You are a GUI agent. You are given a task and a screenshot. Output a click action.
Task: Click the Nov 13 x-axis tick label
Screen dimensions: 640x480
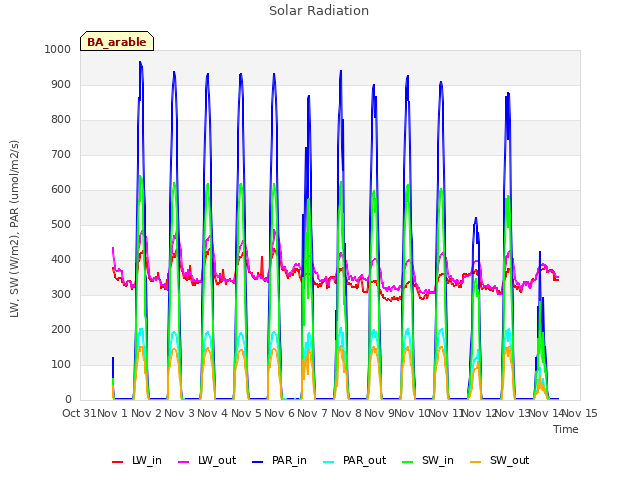tap(513, 413)
